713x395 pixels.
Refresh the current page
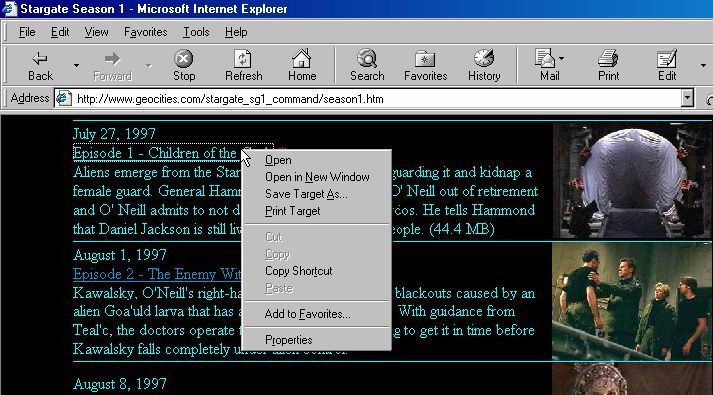click(243, 66)
